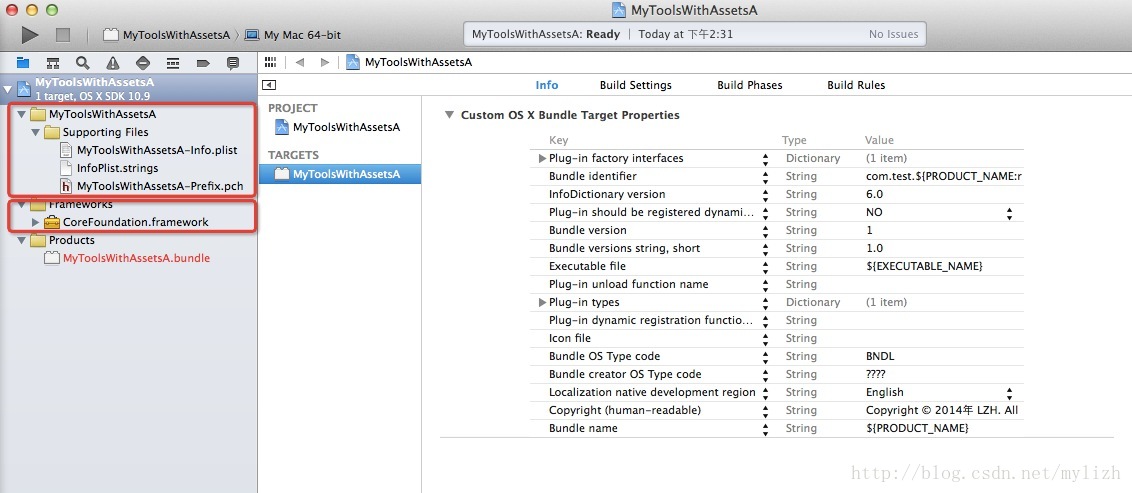Image resolution: width=1132 pixels, height=493 pixels.
Task: Open the English region value popup
Action: click(x=1009, y=393)
